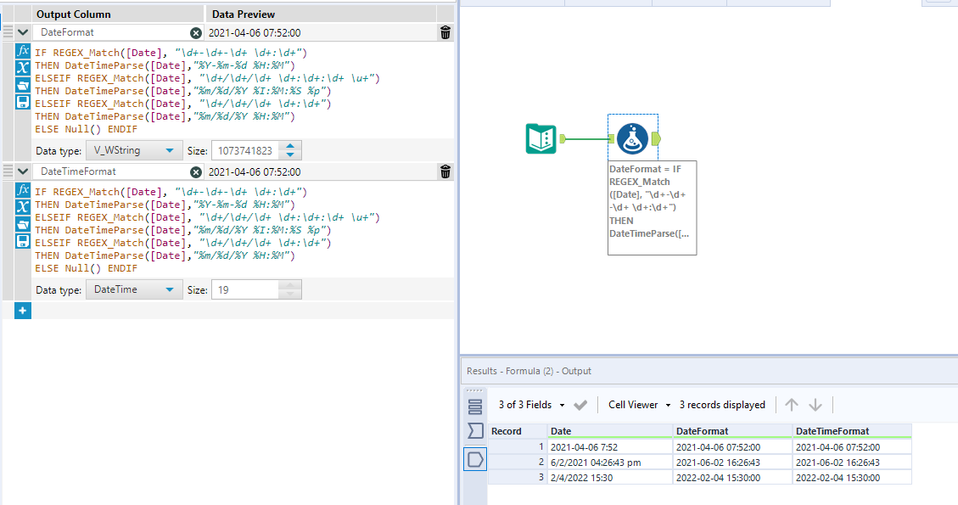The image size is (958, 505).
Task: Grab the DateTimeFormat expression reorder handle
Action: [8, 172]
